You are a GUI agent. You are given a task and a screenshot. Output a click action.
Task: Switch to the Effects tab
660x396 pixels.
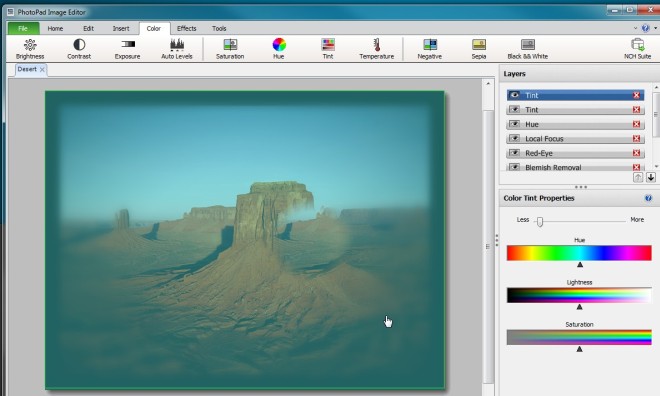pos(186,28)
